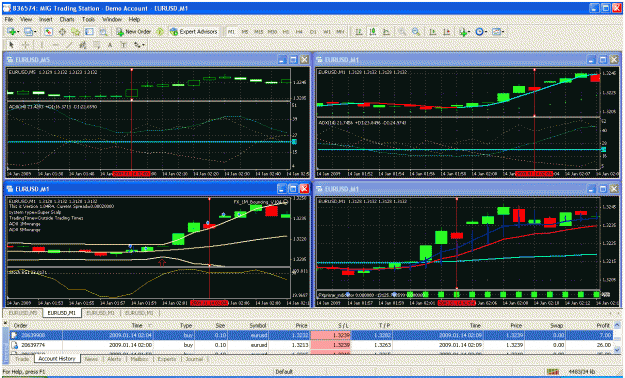The width and height of the screenshot is (625, 378).
Task: Click the New Order button
Action: (134, 32)
